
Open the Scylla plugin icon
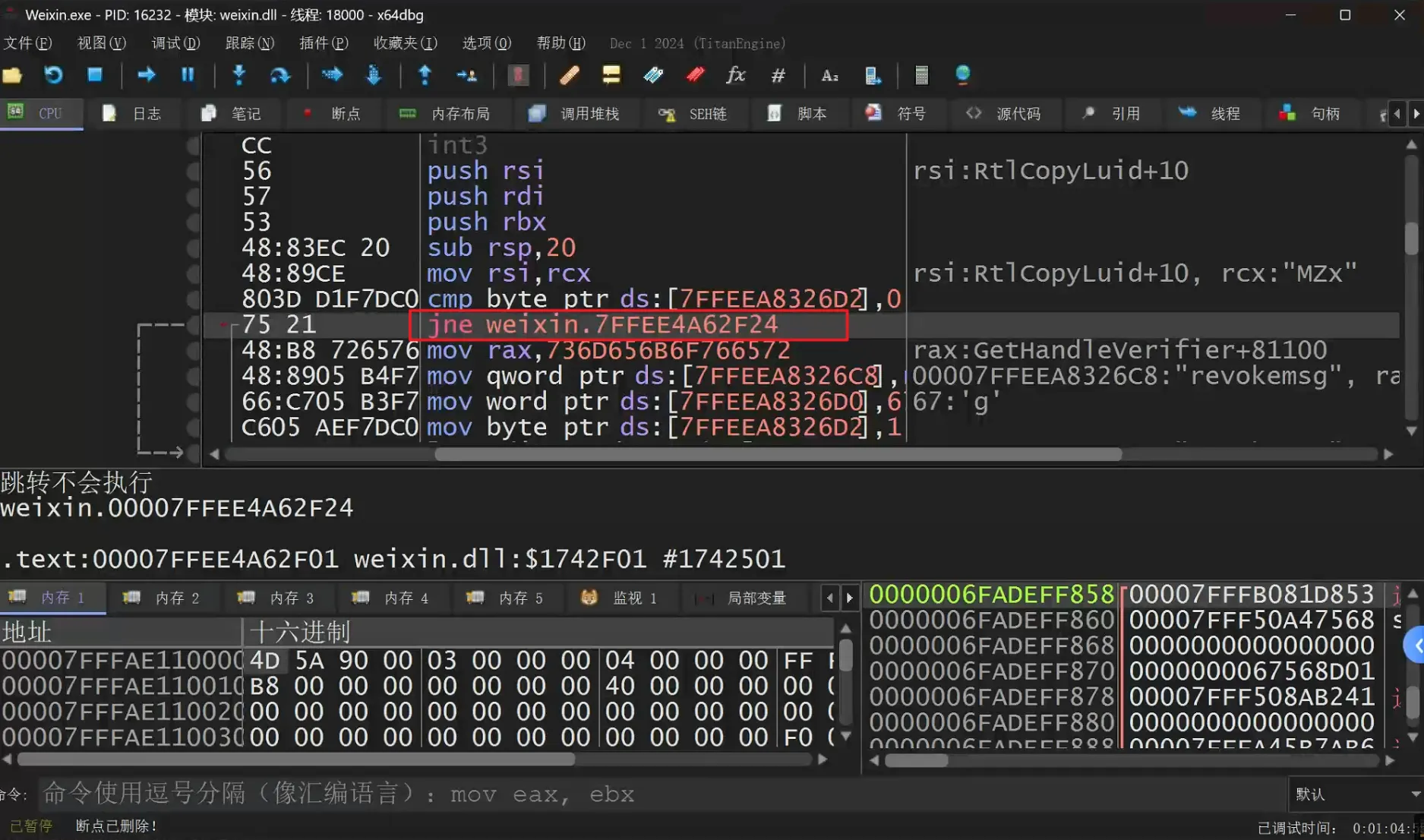[x=519, y=74]
